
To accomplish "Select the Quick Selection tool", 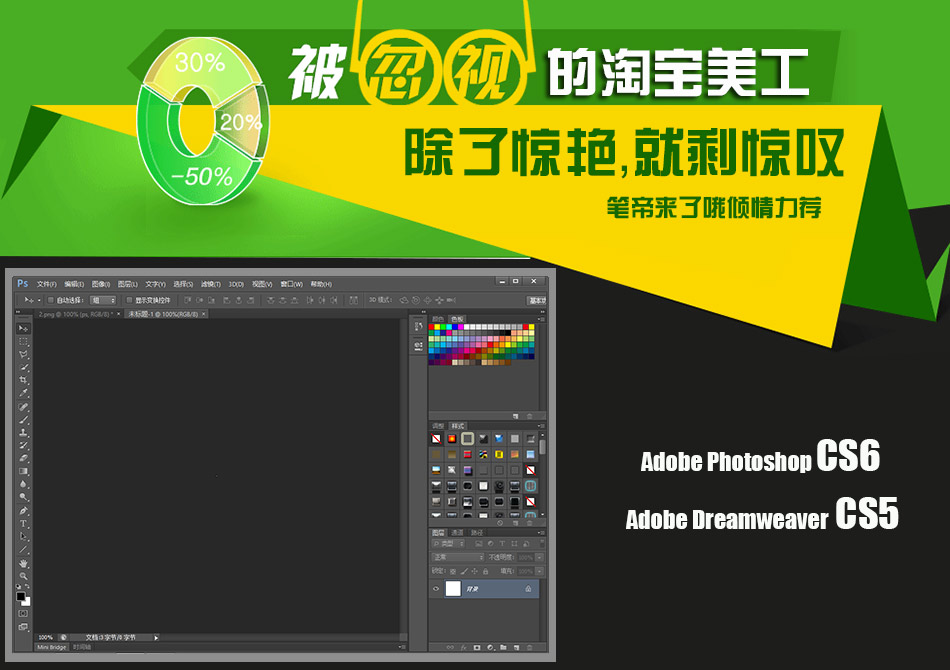I will click(x=24, y=367).
